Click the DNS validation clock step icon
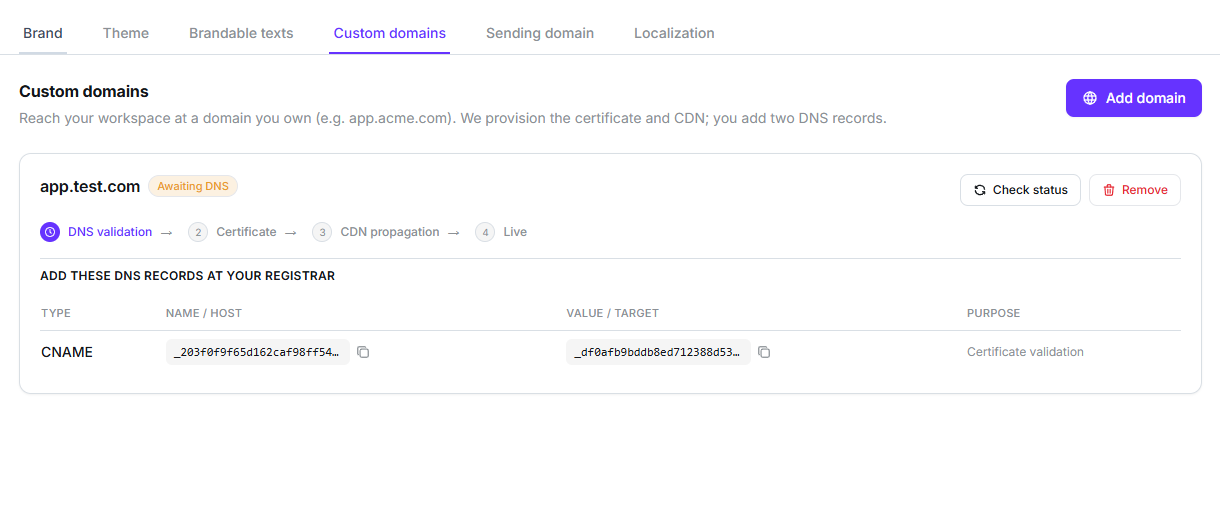The height and width of the screenshot is (518, 1220). click(x=50, y=232)
